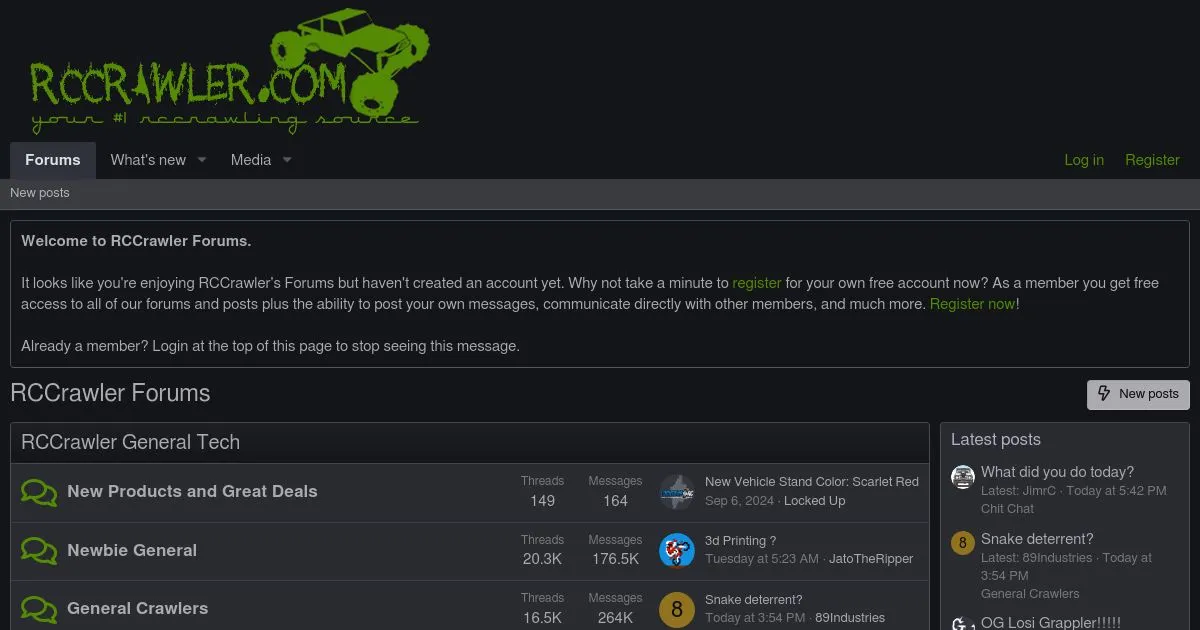The image size is (1200, 630).
Task: Click the 'RCCrawler Forums' page title
Action: (x=110, y=393)
